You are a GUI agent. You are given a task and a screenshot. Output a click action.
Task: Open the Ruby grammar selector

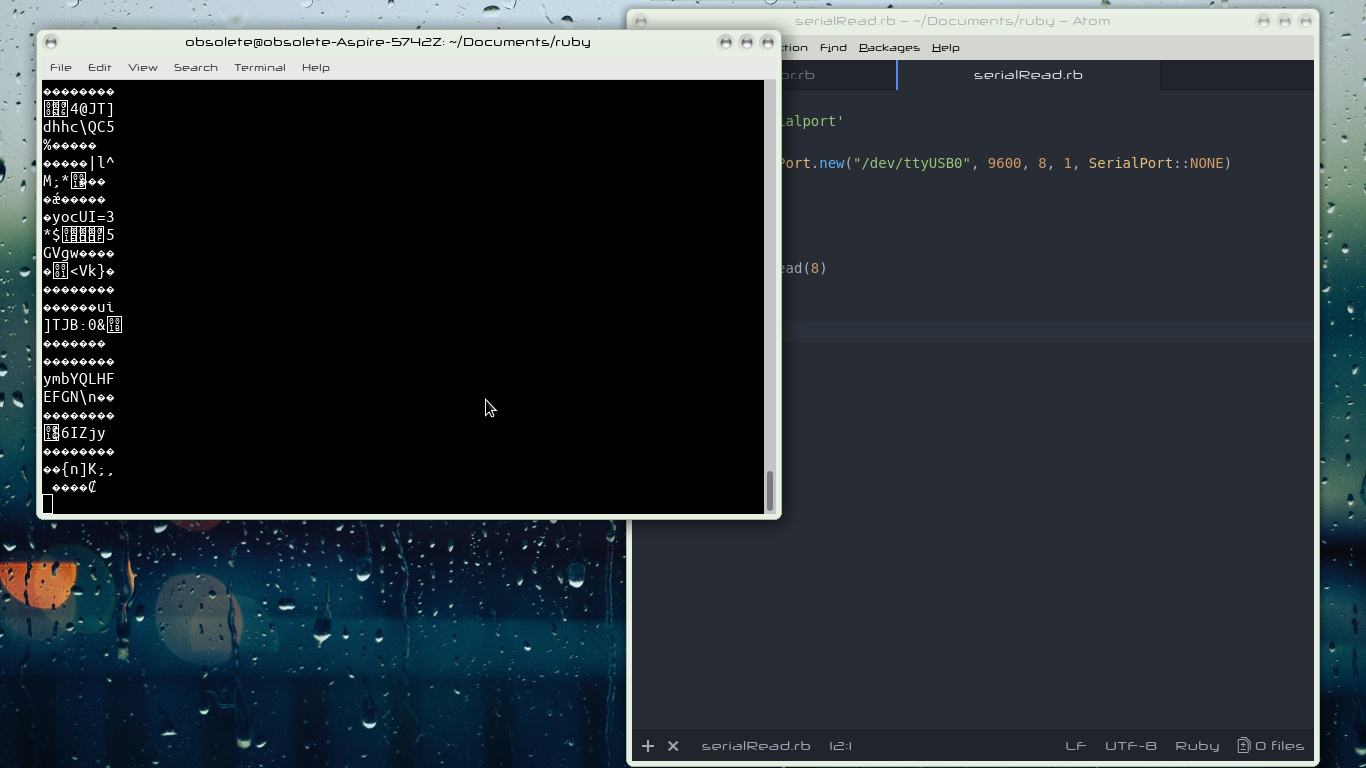click(x=1197, y=746)
